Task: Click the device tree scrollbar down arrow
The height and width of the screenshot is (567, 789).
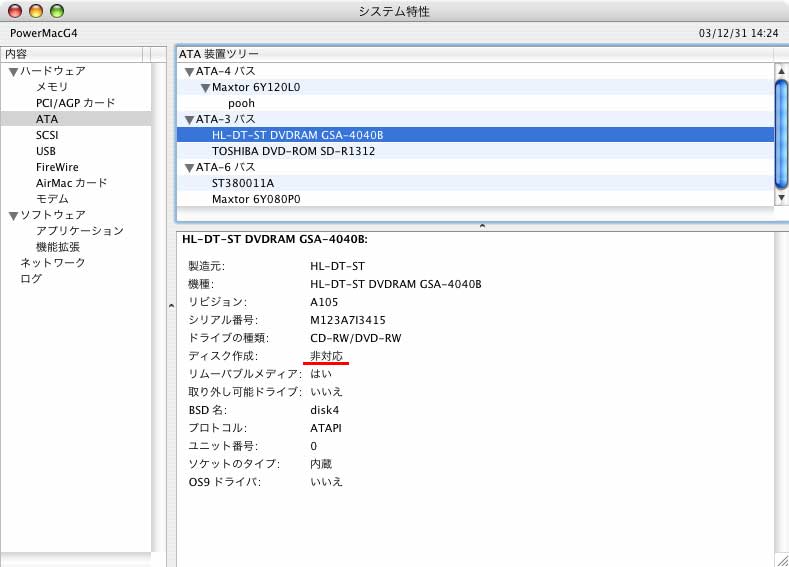Action: click(x=782, y=198)
